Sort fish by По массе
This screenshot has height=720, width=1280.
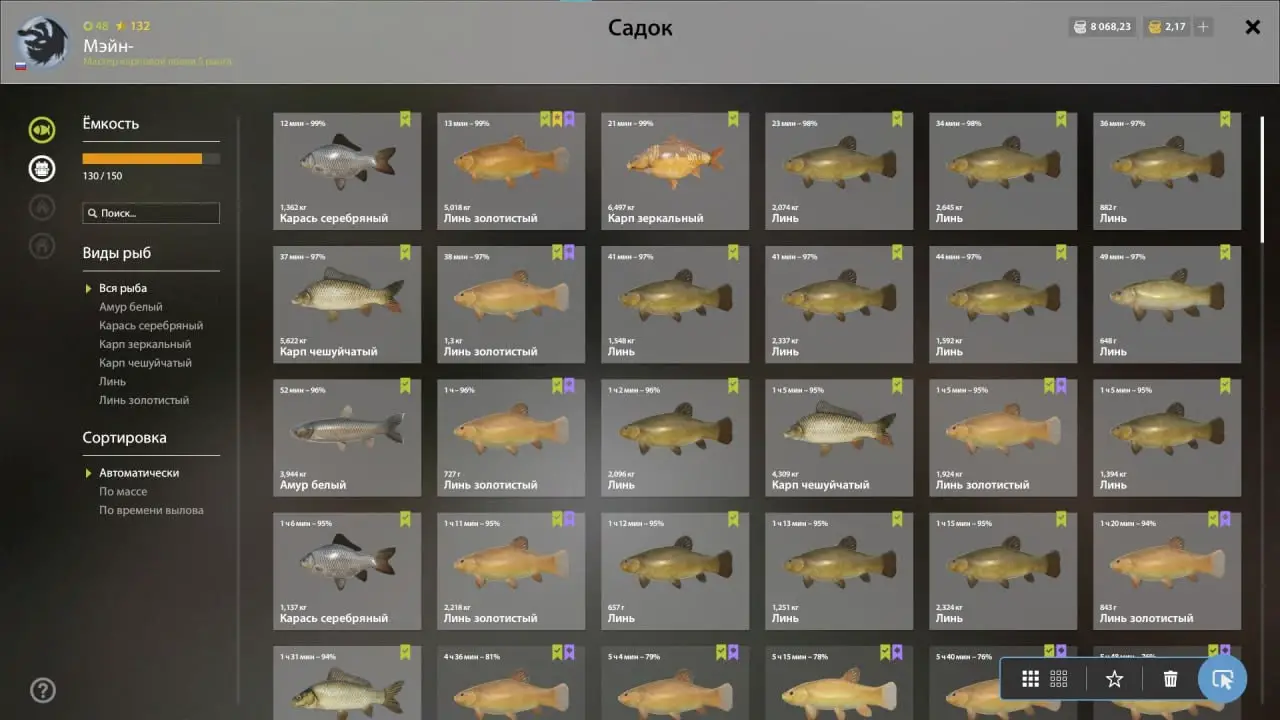(123, 491)
